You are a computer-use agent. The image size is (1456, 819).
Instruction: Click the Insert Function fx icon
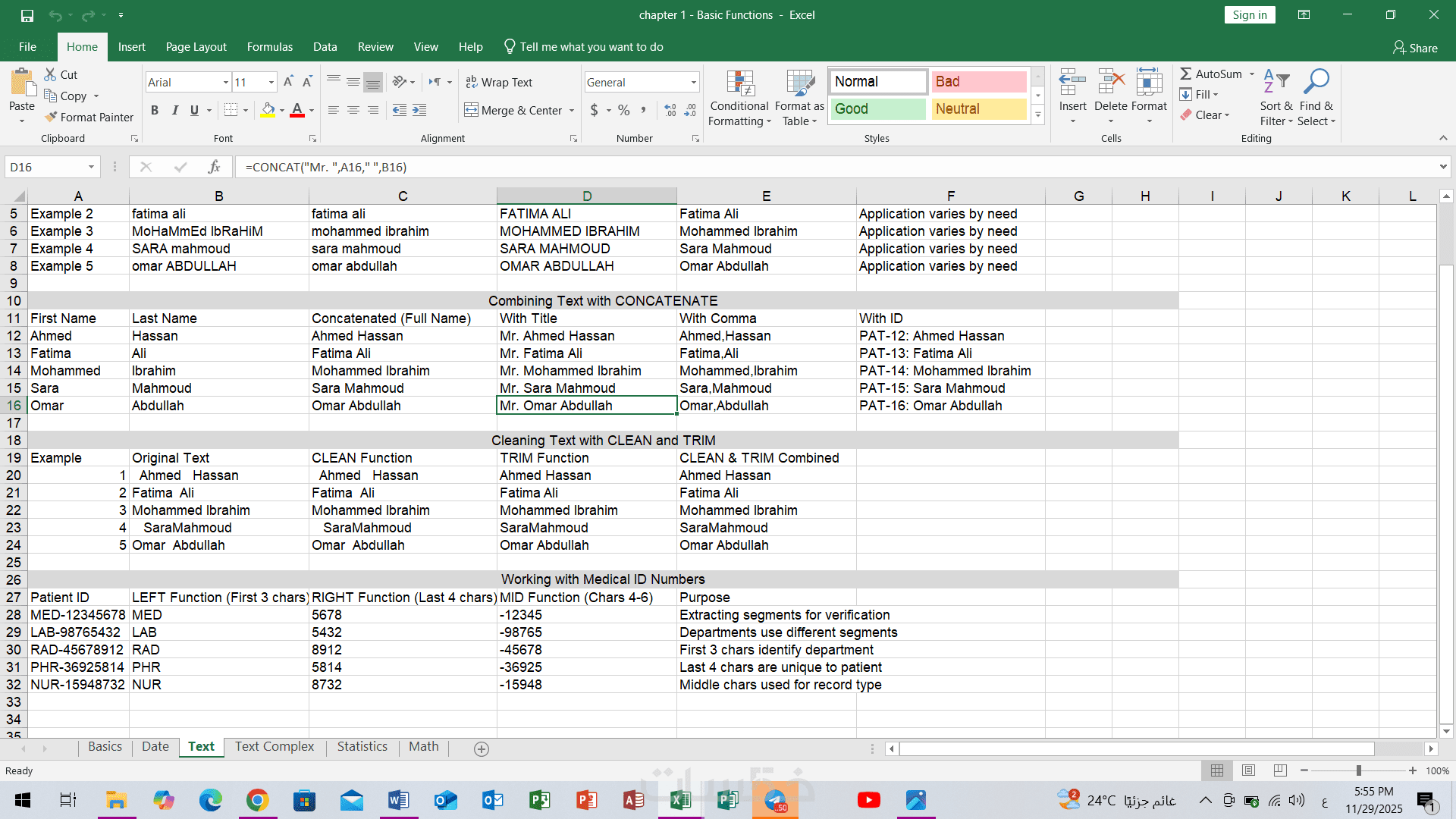214,167
